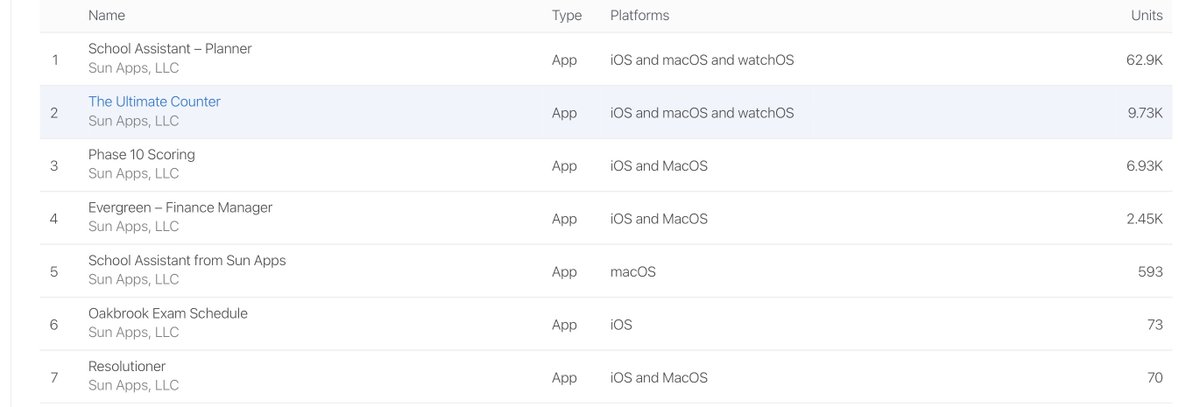Click the App type cell in Oakbrook Exam Schedule row
Screen dimensions: 1200x407
click(564, 325)
